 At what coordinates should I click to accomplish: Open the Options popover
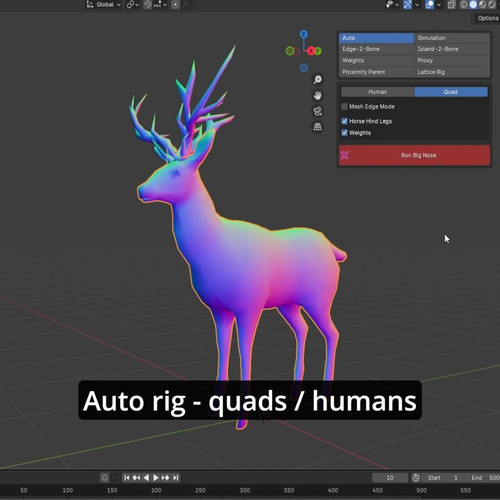click(487, 18)
